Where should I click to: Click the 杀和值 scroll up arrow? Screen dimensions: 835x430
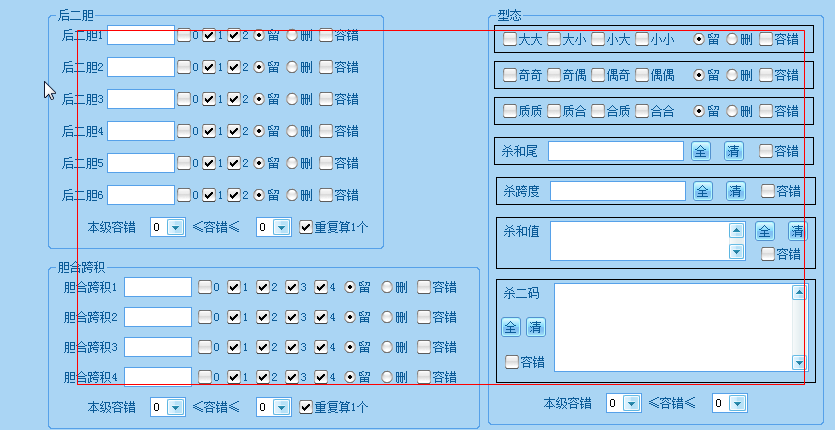pyautogui.click(x=736, y=231)
